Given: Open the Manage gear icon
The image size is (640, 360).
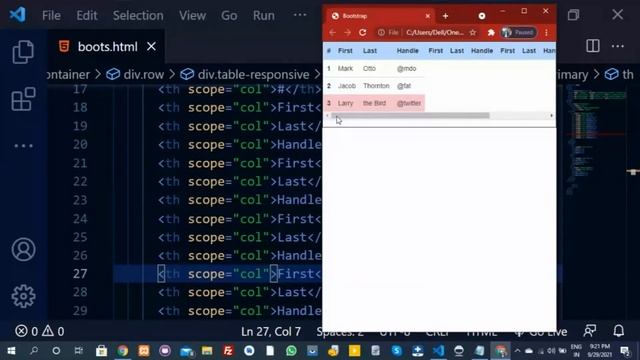Looking at the screenshot, I should click(23, 296).
